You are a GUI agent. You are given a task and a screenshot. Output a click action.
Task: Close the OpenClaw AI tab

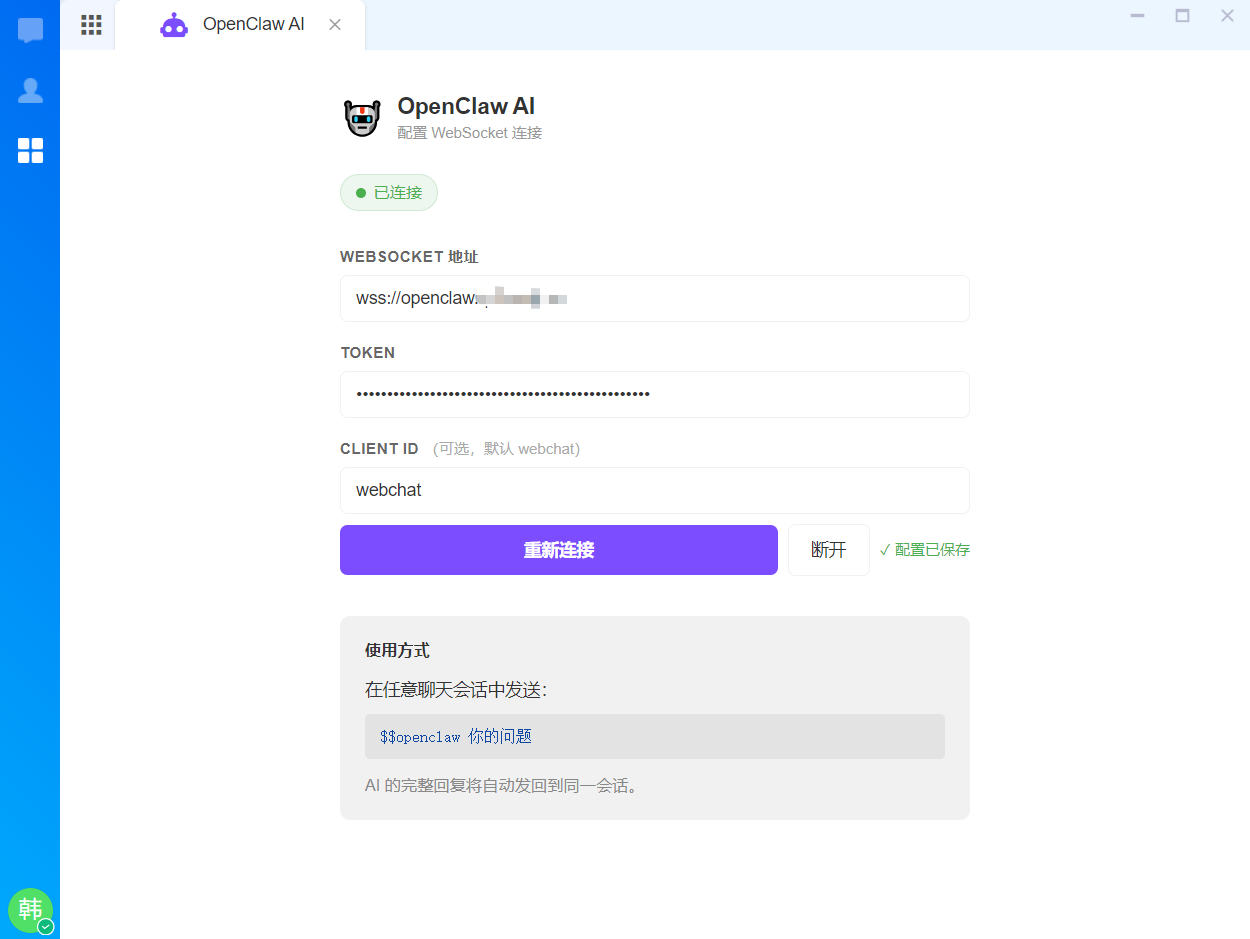(335, 25)
